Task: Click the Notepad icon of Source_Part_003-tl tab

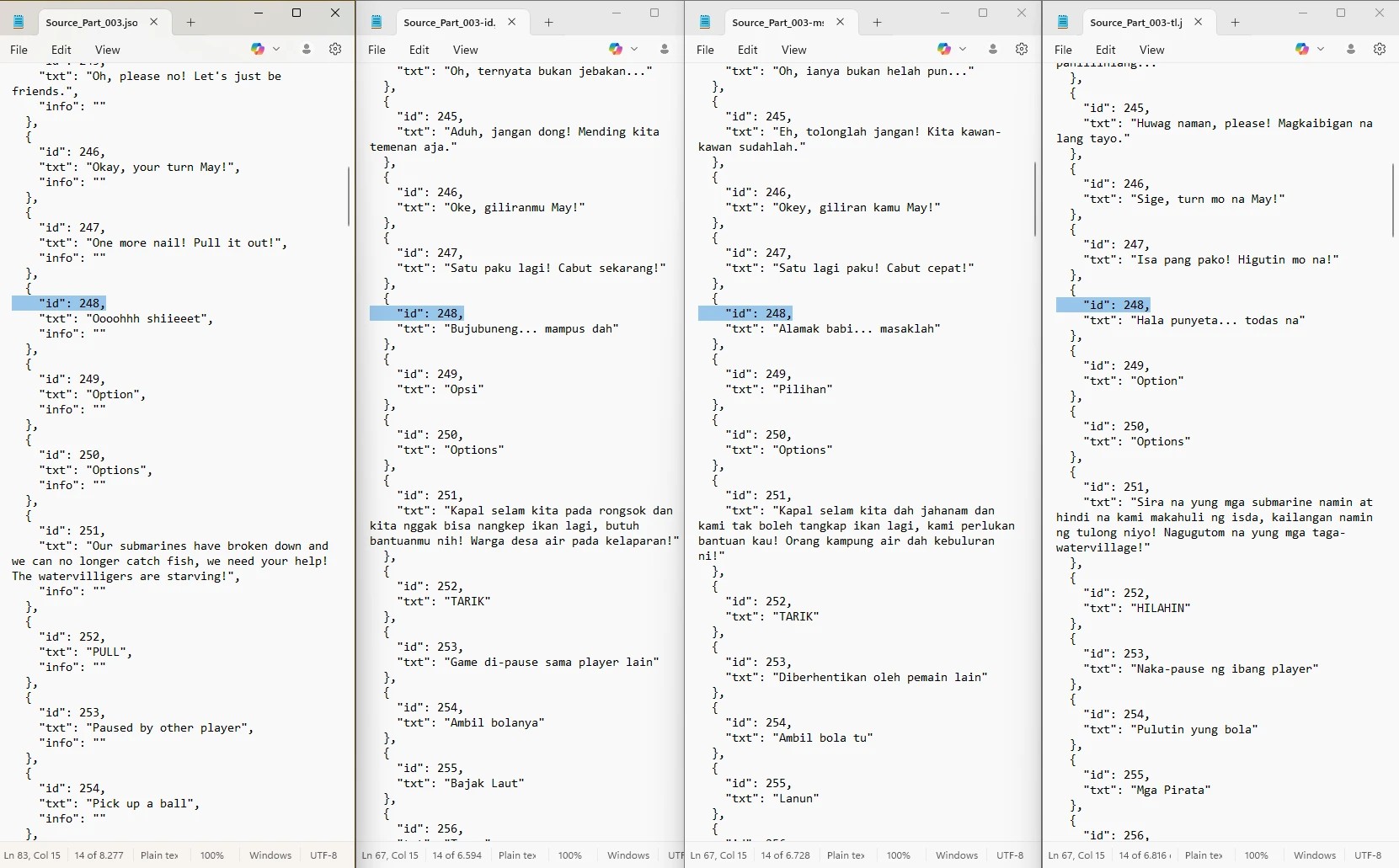Action: pos(1063,23)
